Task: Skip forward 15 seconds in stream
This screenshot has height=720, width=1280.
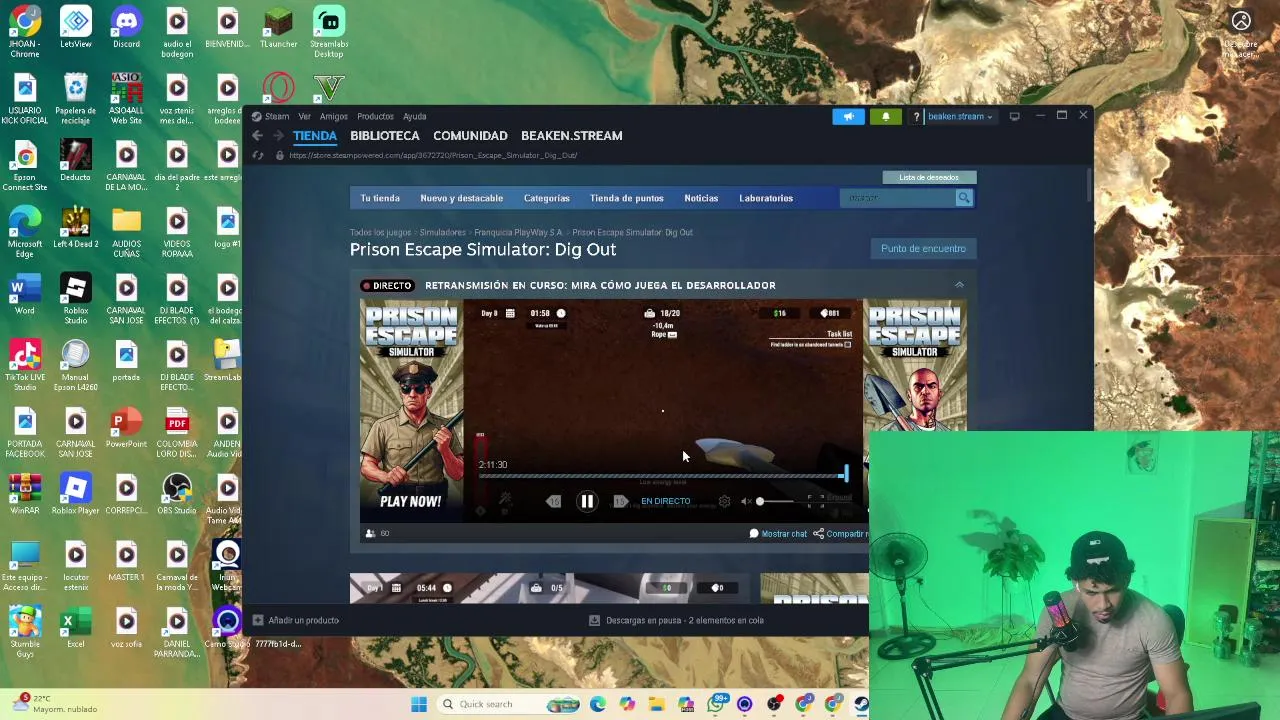Action: (620, 502)
